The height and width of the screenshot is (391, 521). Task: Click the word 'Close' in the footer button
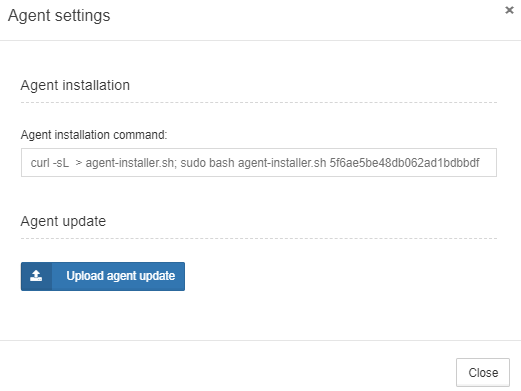tap(483, 373)
